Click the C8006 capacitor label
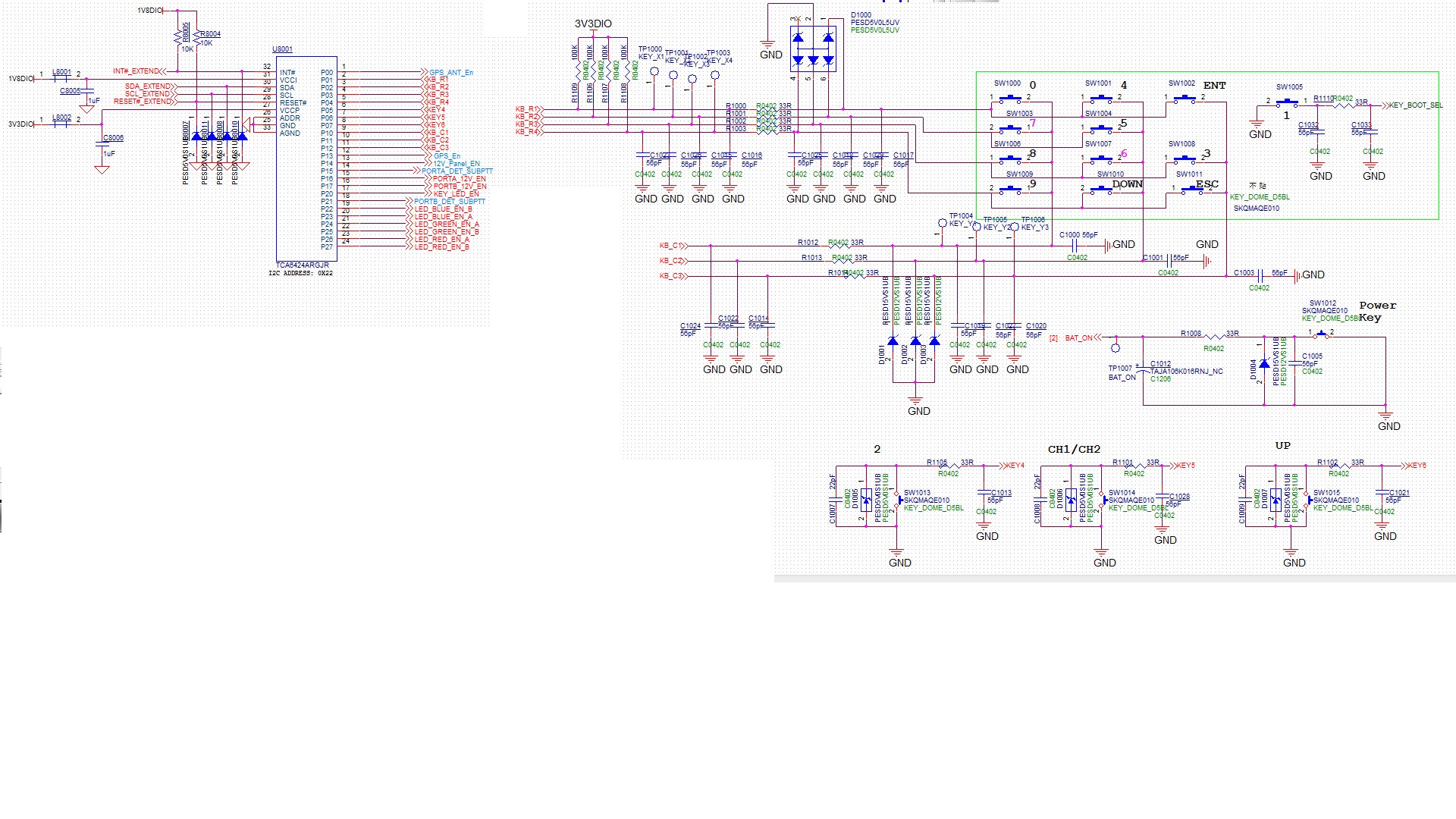Viewport: 1456px width, 819px height. tap(113, 138)
